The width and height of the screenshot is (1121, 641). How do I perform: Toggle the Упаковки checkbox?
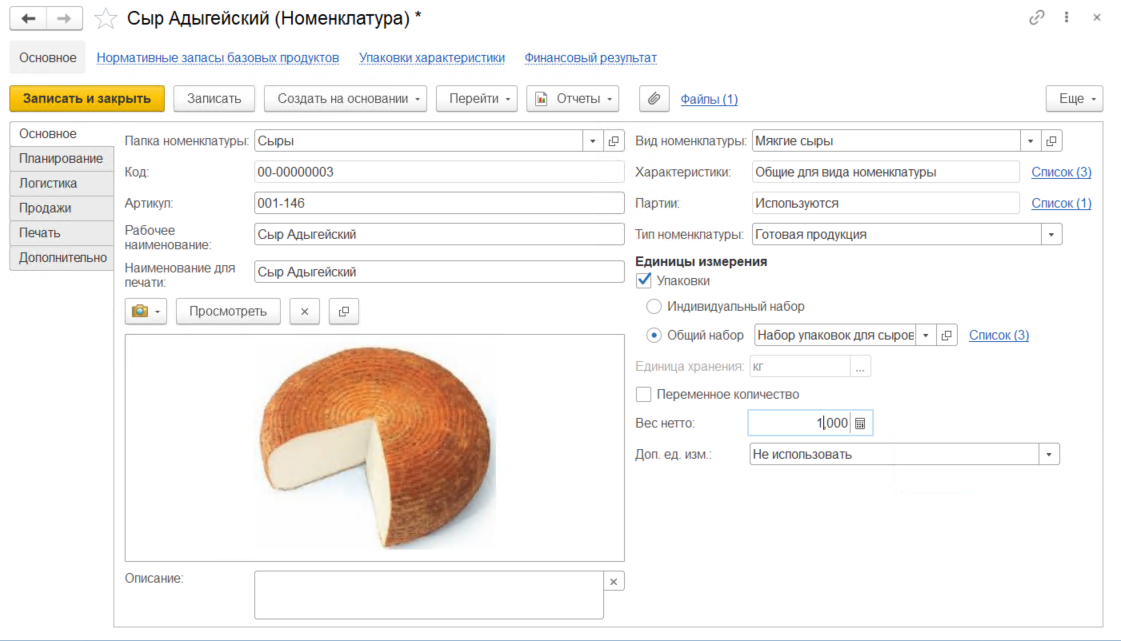pos(644,281)
